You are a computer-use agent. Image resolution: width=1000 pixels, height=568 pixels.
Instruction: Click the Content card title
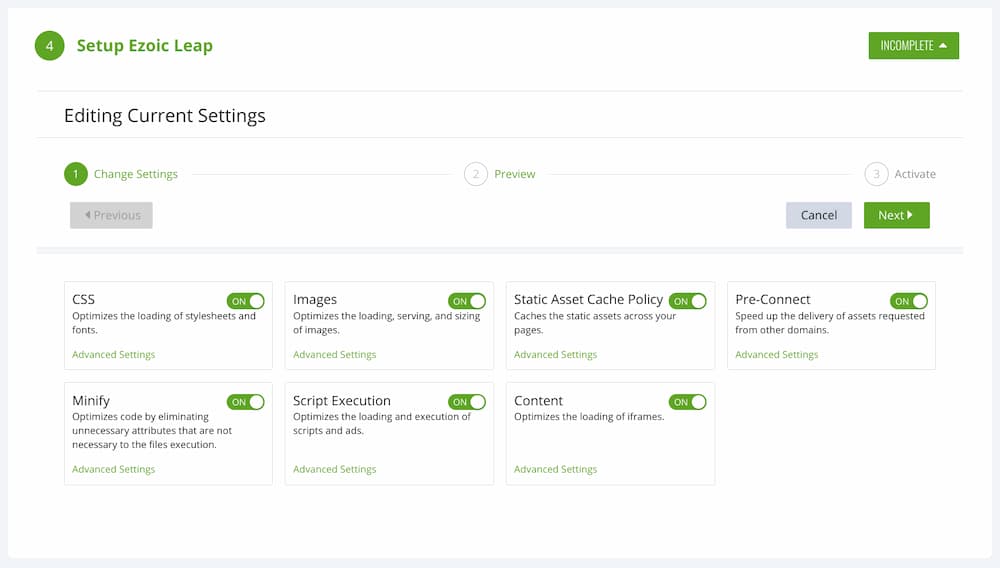coord(538,401)
